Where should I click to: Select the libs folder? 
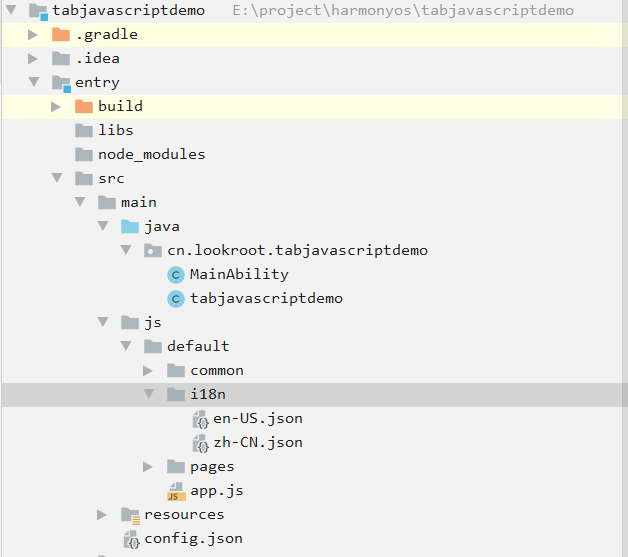pos(115,130)
